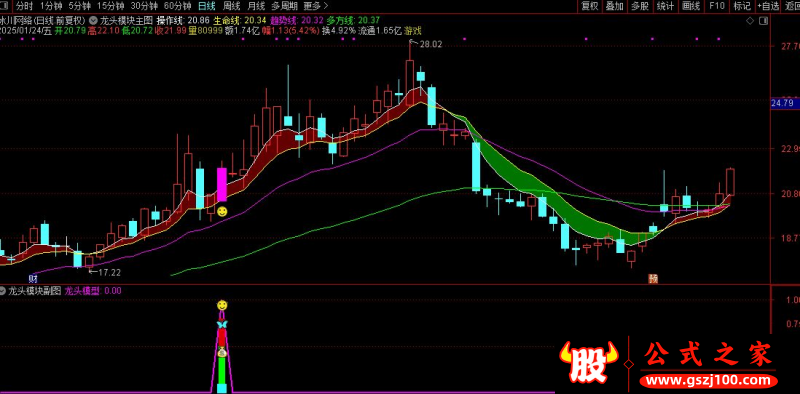Open the 更多 periods expander
This screenshot has height=394, width=800.
tap(312, 6)
